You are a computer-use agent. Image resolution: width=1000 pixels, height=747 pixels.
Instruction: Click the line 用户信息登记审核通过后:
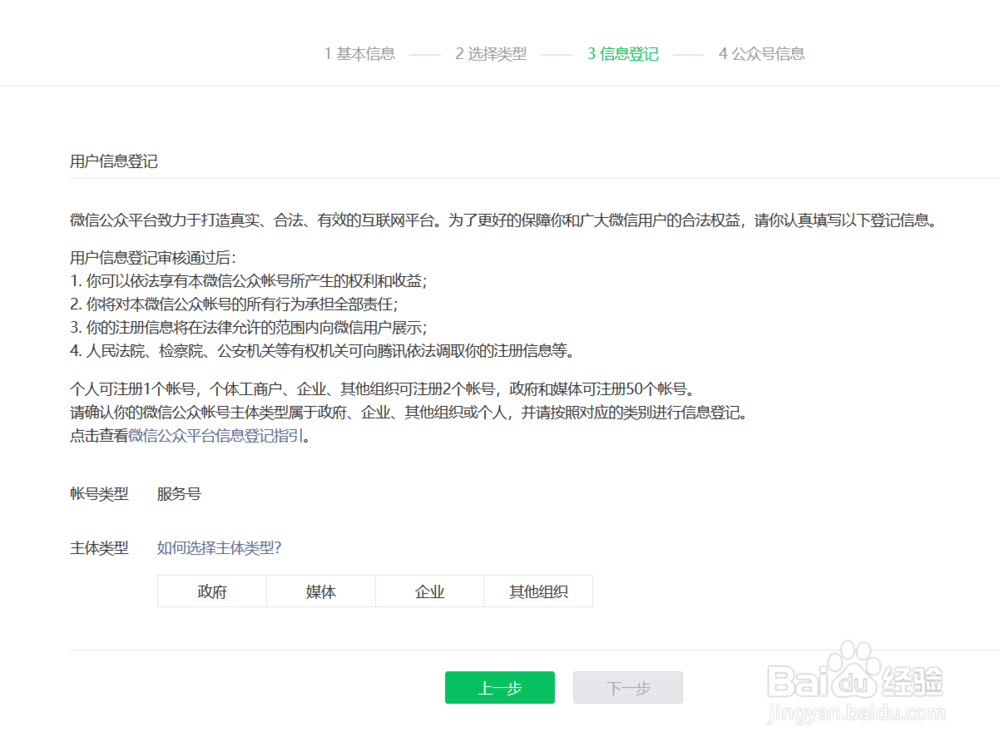click(152, 258)
